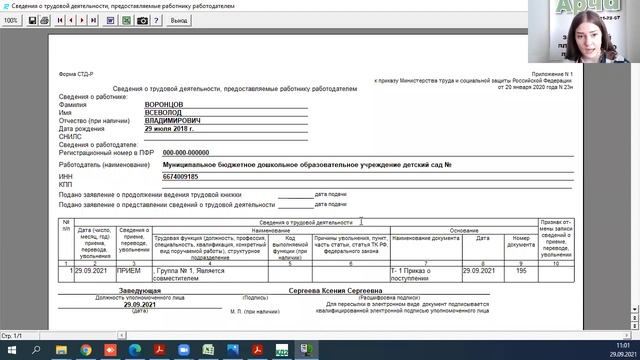Click the vertical scrollbar down arrow
The width and height of the screenshot is (640, 360).
[x=635, y=309]
